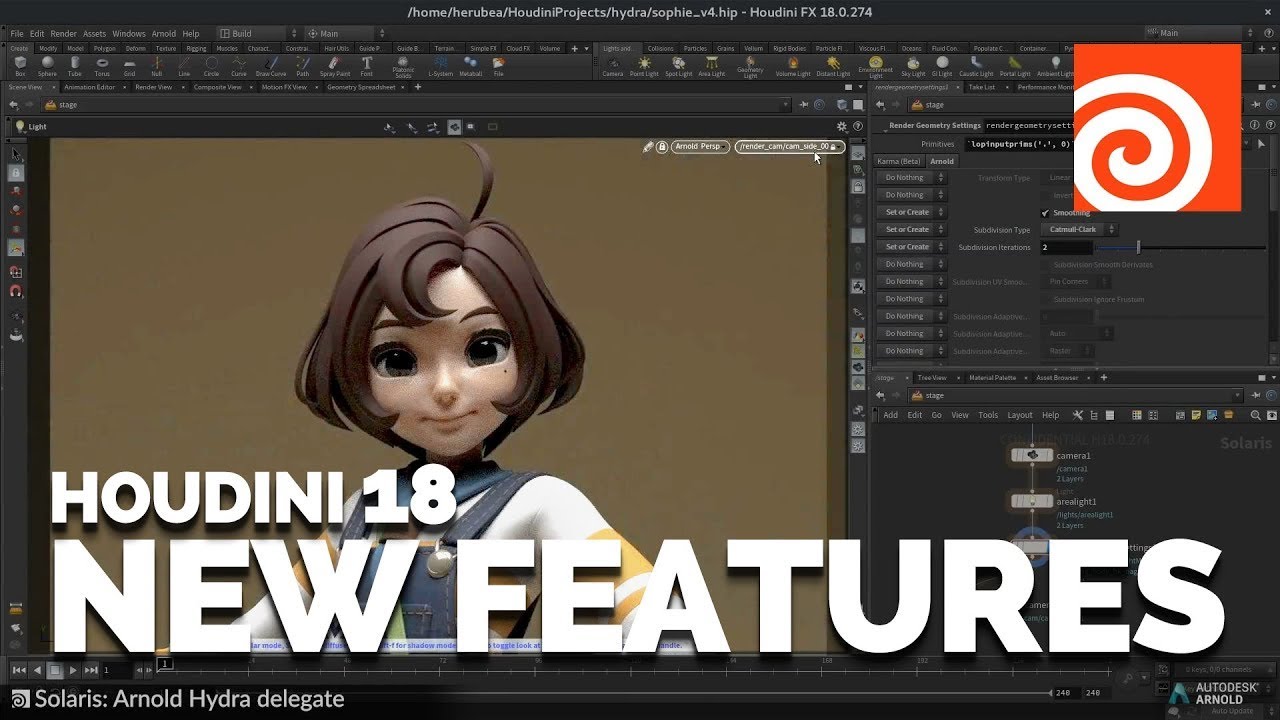This screenshot has height=720, width=1280.
Task: Open Set or Create dropdown for Subdivision Iterations
Action: coord(911,246)
